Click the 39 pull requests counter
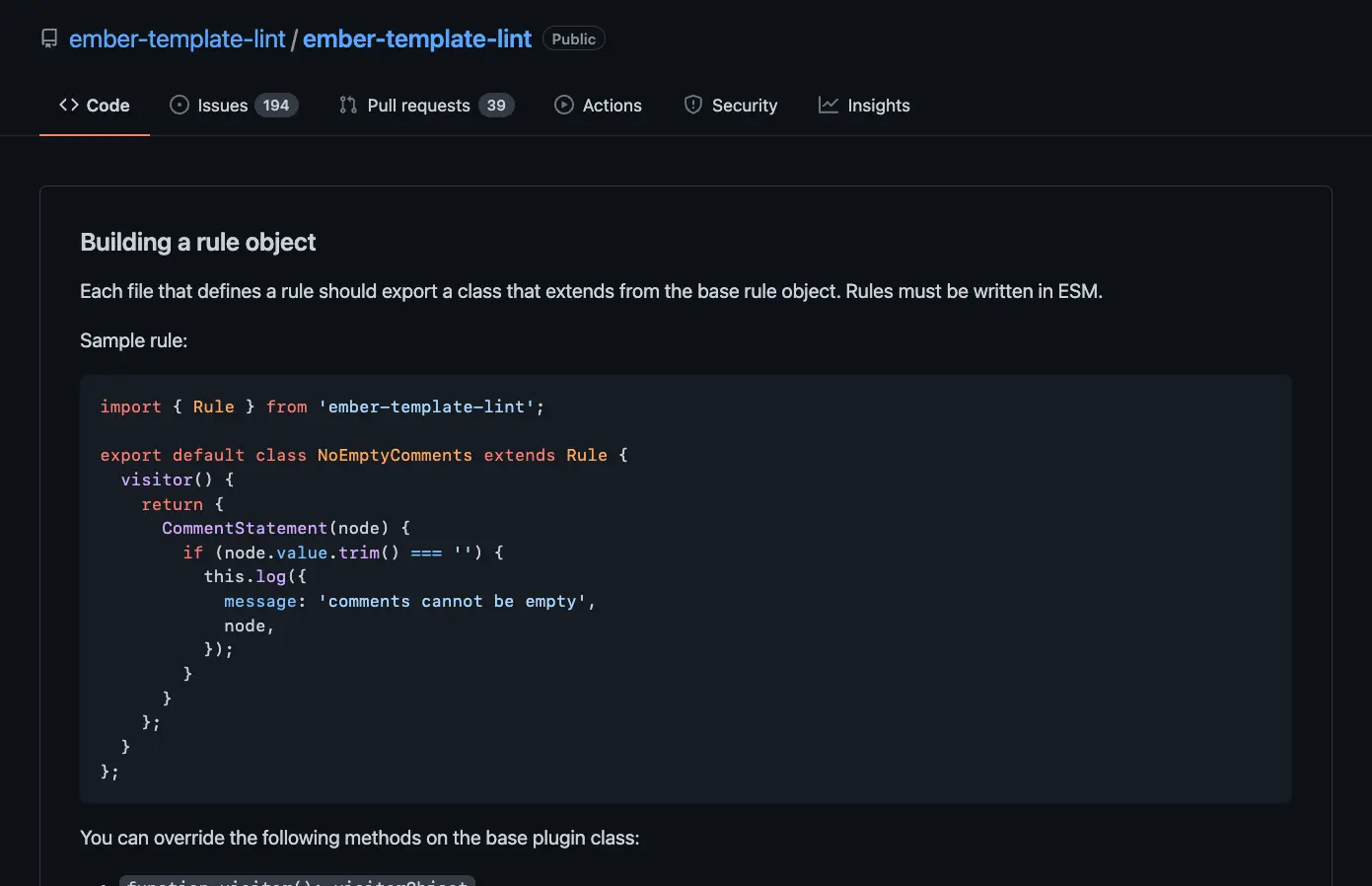1372x886 pixels. [496, 105]
